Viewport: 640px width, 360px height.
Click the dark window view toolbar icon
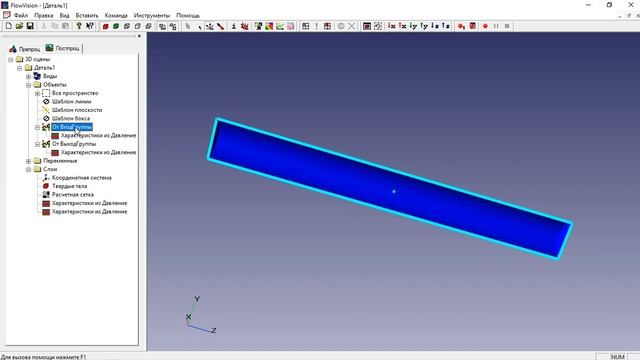[367, 26]
